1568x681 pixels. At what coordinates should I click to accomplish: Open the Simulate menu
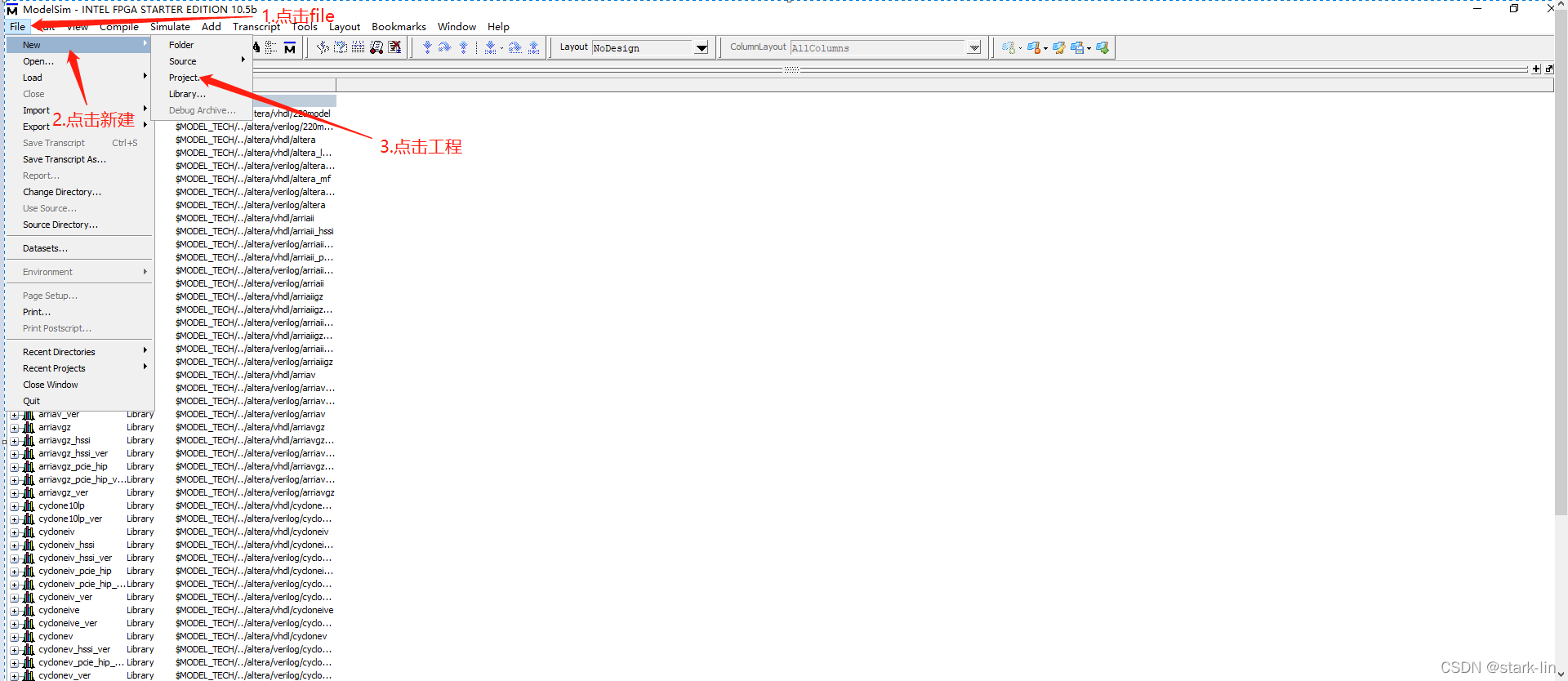[x=170, y=27]
